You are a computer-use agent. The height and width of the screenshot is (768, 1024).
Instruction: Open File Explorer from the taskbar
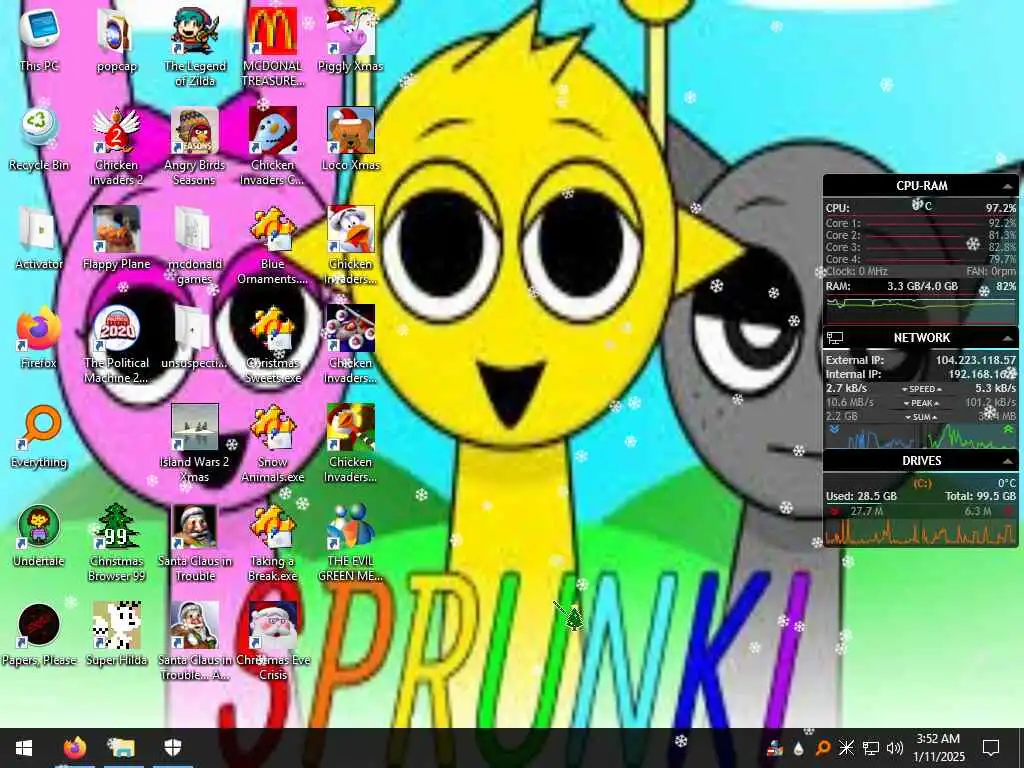[x=122, y=748]
